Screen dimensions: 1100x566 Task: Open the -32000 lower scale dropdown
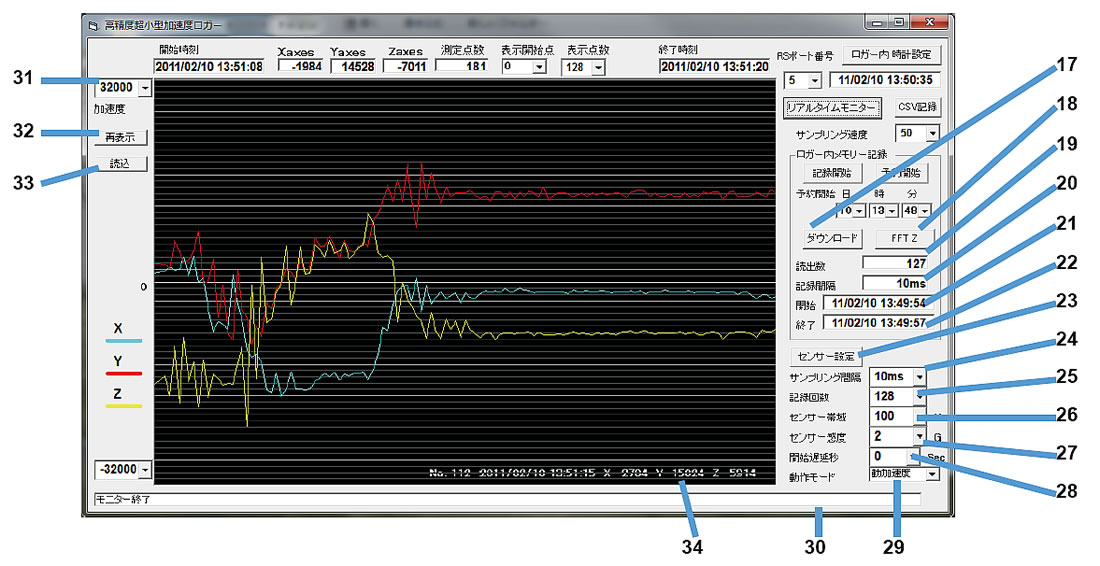(146, 468)
